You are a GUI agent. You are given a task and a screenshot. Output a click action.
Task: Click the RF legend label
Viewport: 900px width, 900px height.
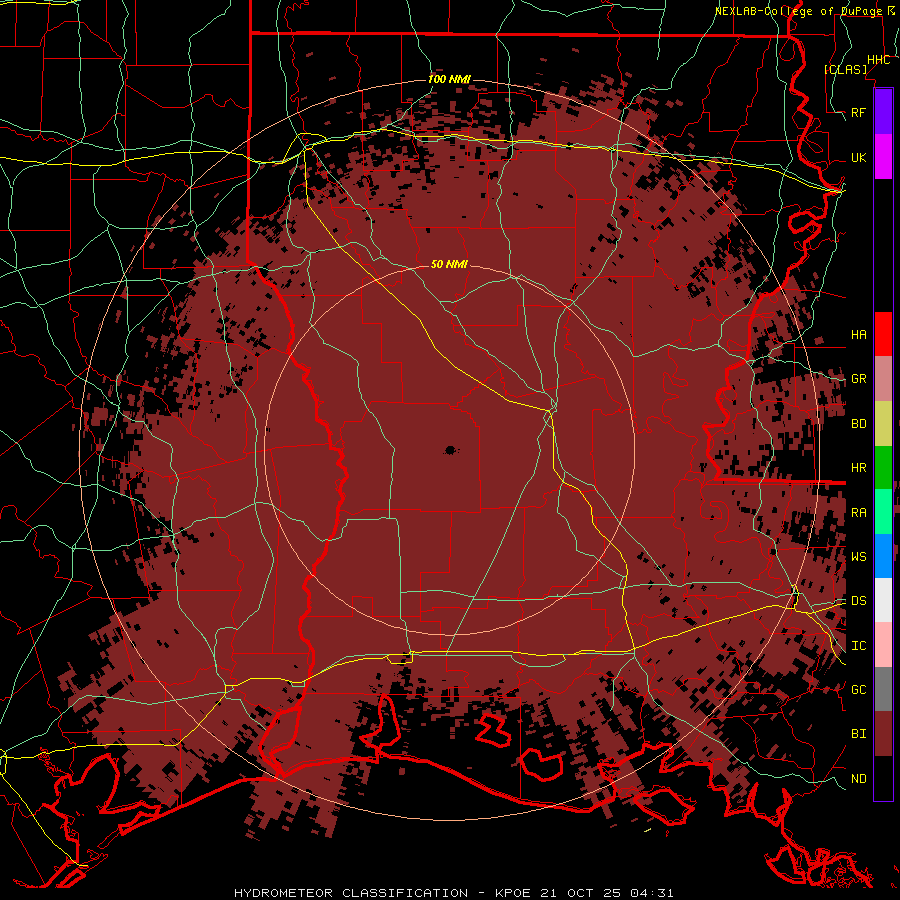pyautogui.click(x=859, y=112)
